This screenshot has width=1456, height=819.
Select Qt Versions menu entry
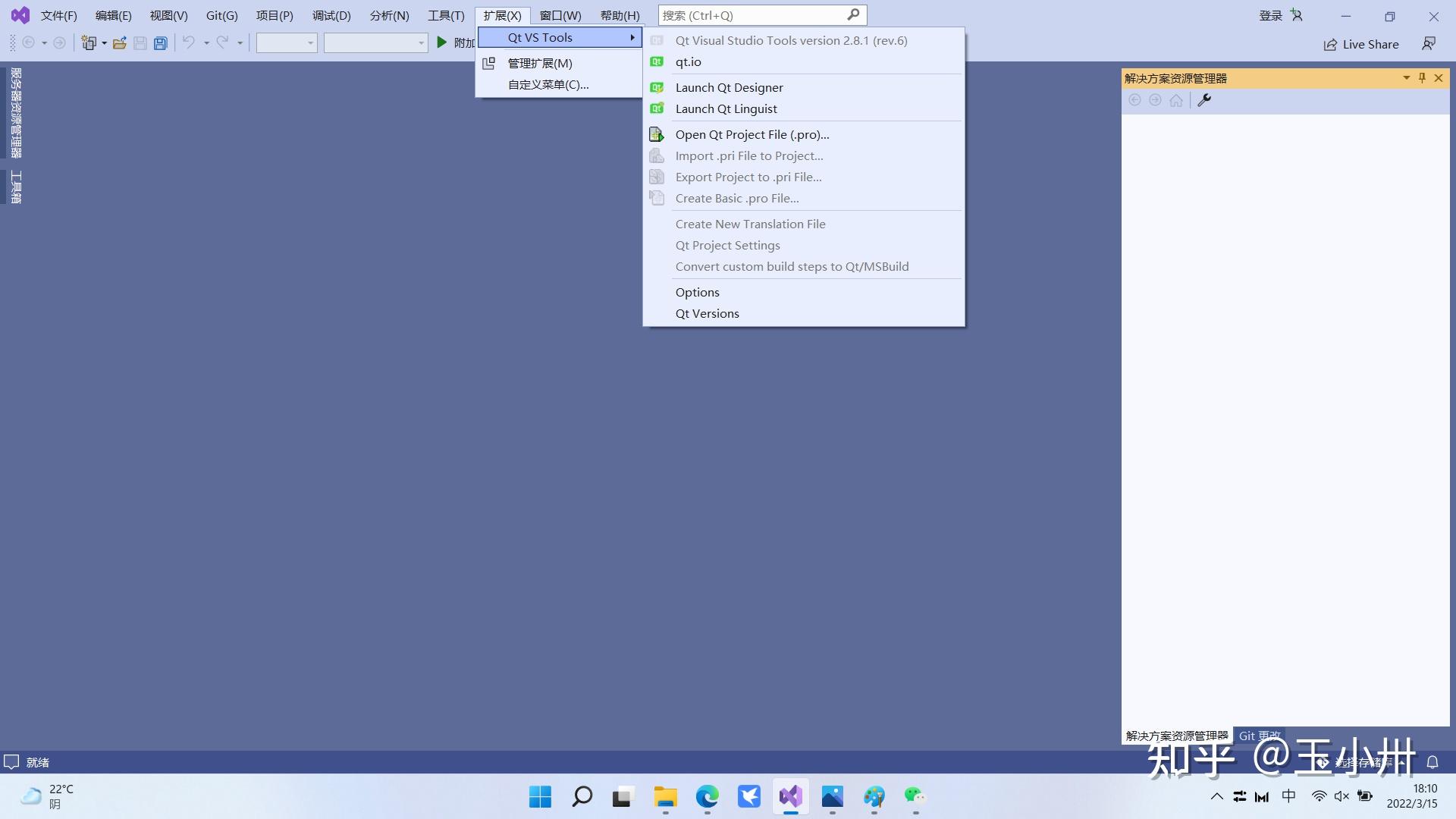[x=804, y=313]
